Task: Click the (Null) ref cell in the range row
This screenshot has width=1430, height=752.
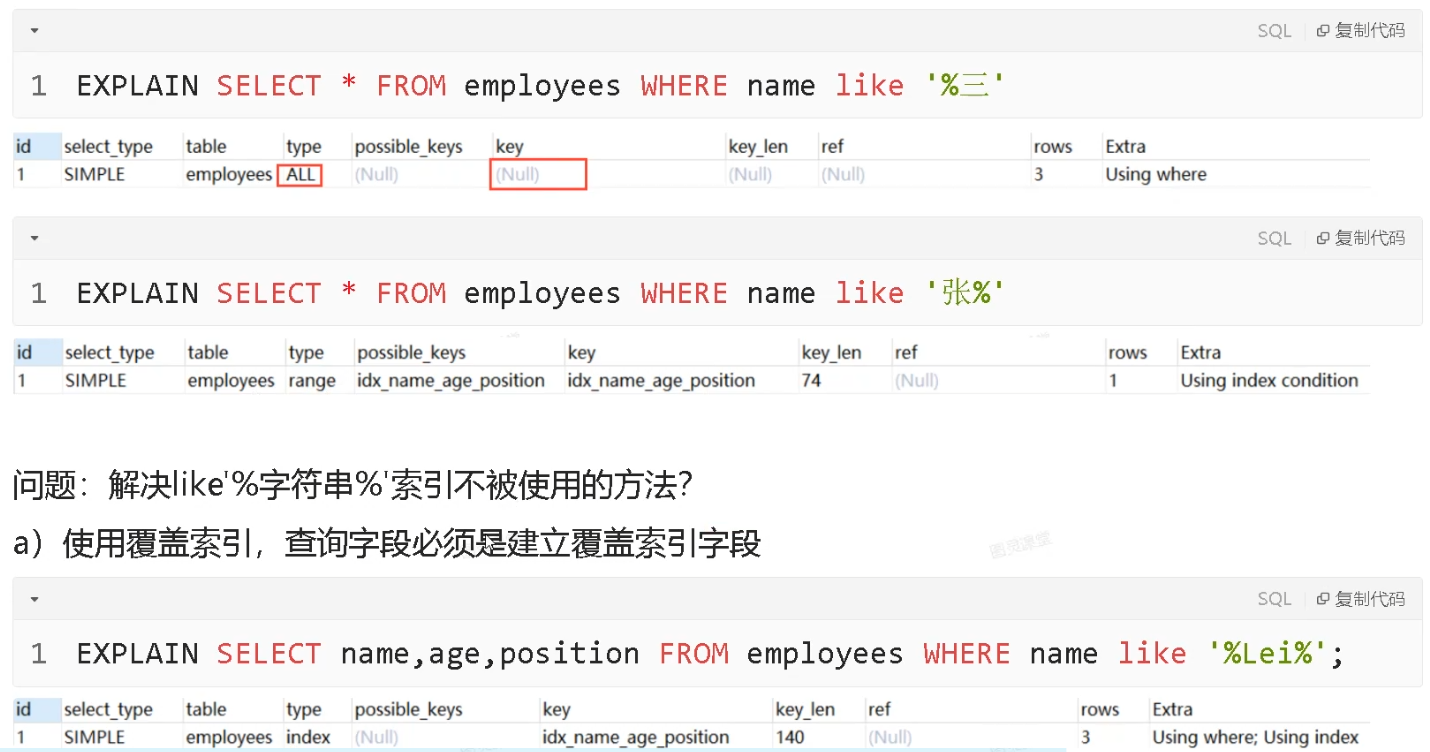Action: click(917, 381)
